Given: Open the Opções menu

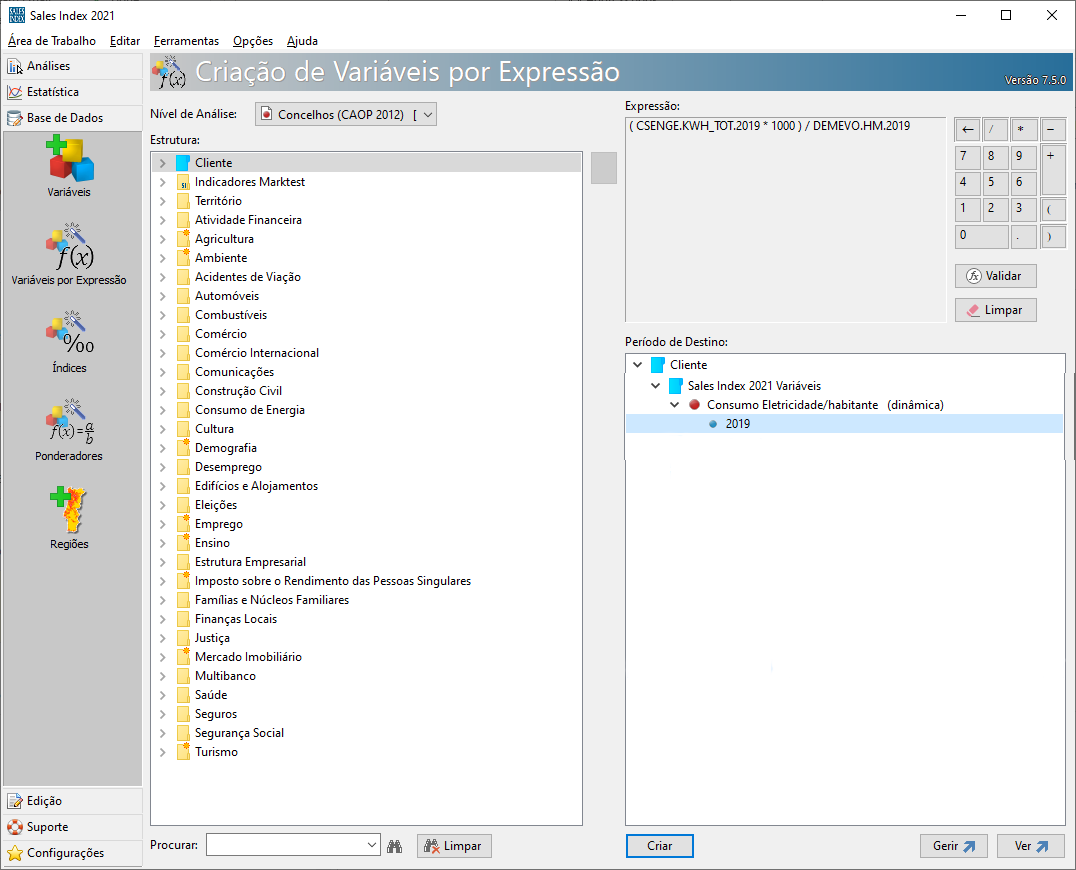Looking at the screenshot, I should [x=253, y=41].
